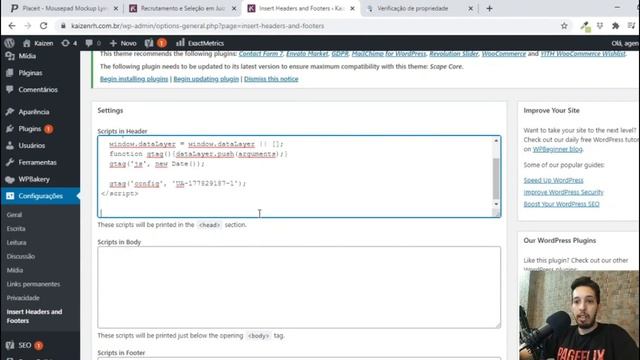
Task: Click the browser address bar URL
Action: click(198, 26)
